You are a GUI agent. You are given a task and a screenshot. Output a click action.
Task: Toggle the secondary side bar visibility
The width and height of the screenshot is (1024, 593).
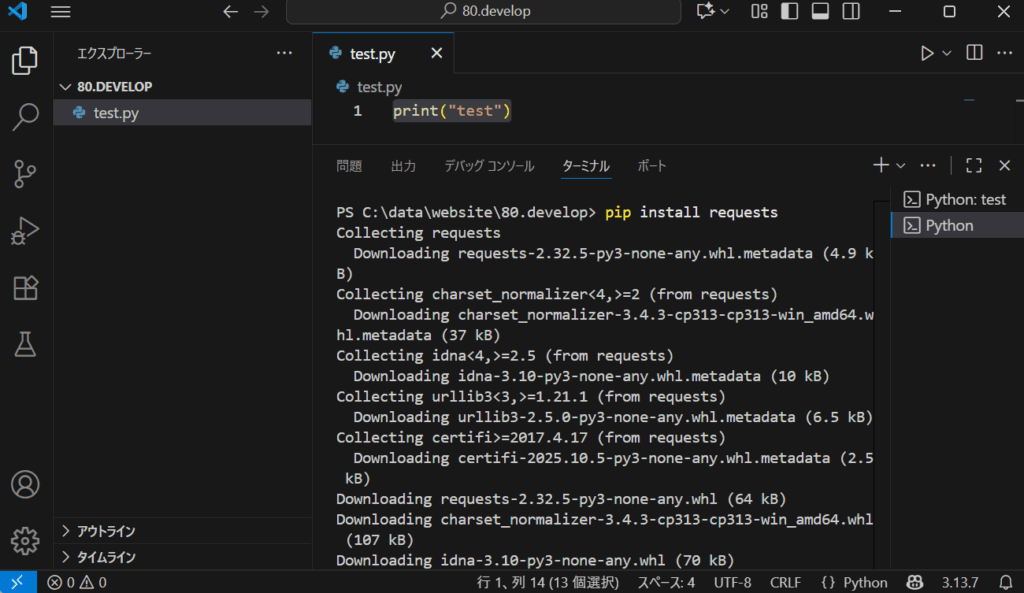tap(851, 12)
